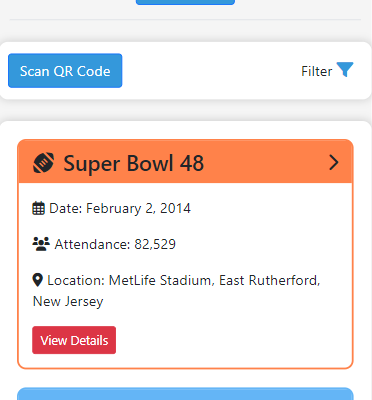Click the Filter label text
This screenshot has height=400, width=372.
point(316,71)
